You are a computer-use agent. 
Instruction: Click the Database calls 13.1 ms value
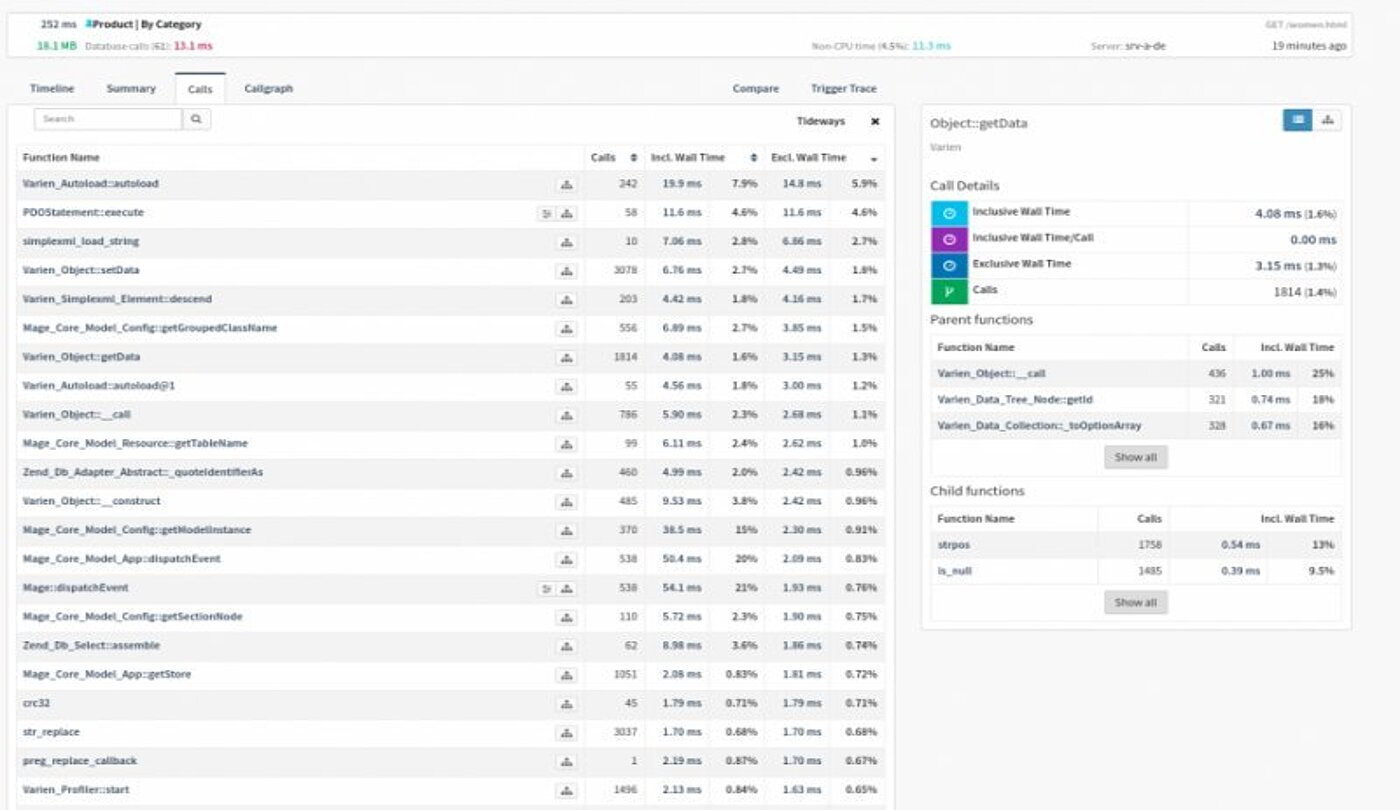tap(193, 46)
